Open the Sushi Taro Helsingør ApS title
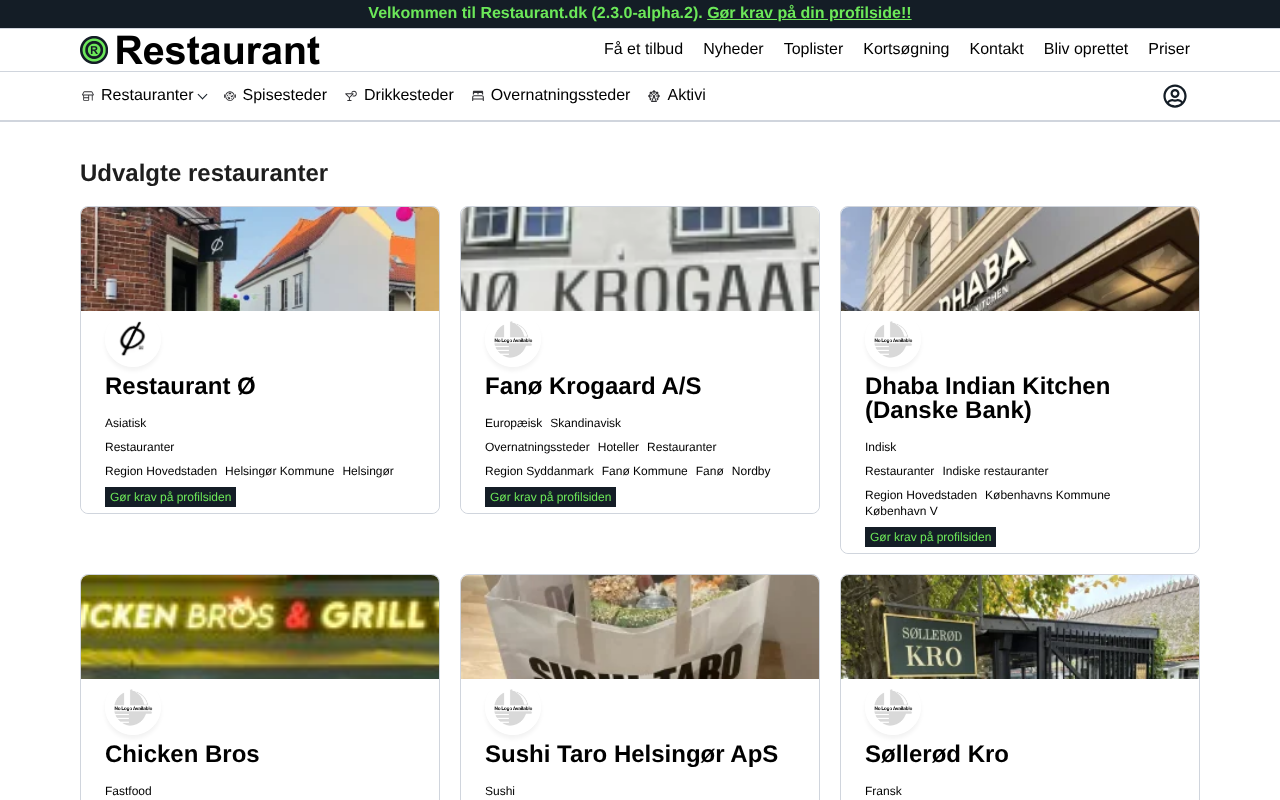Viewport: 1280px width, 800px height. coord(631,754)
